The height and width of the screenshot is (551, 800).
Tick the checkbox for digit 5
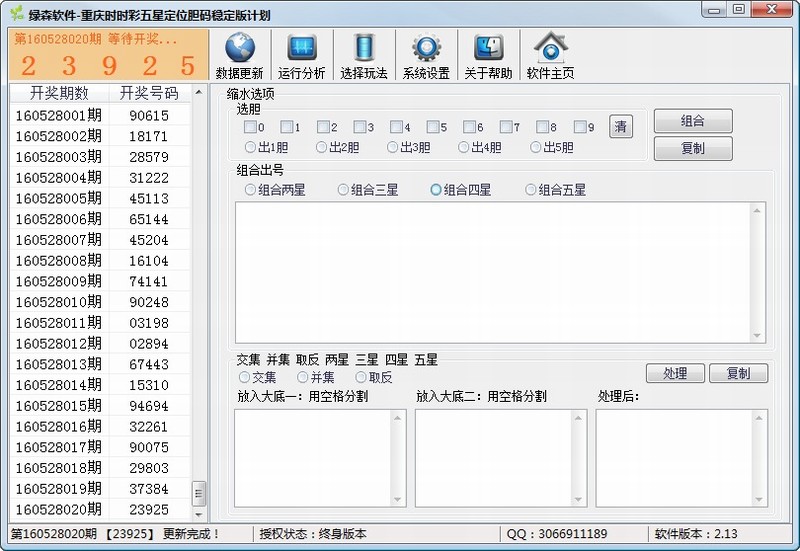[x=433, y=127]
